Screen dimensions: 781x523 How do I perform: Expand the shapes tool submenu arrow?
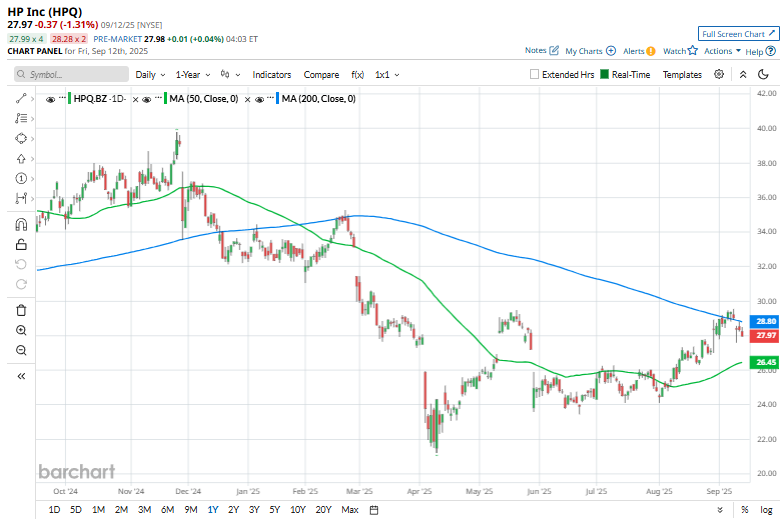click(32, 138)
